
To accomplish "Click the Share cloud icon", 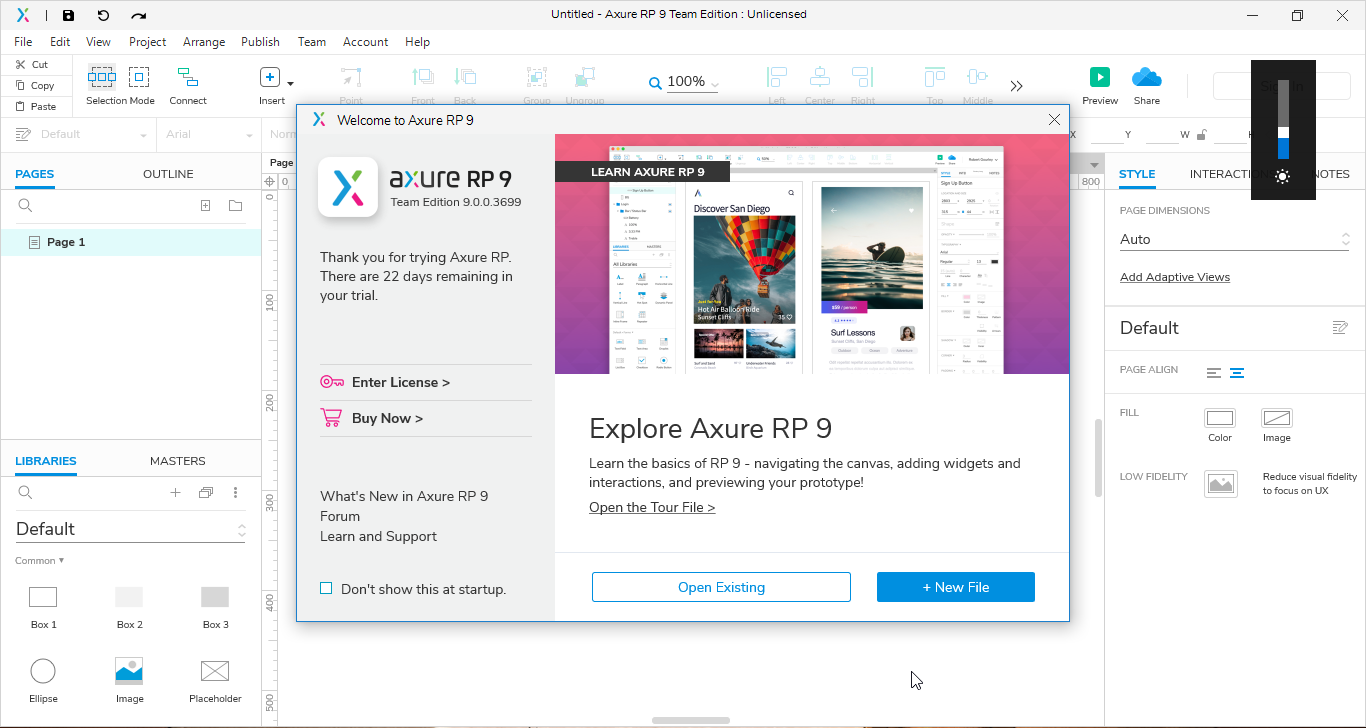I will click(1147, 77).
